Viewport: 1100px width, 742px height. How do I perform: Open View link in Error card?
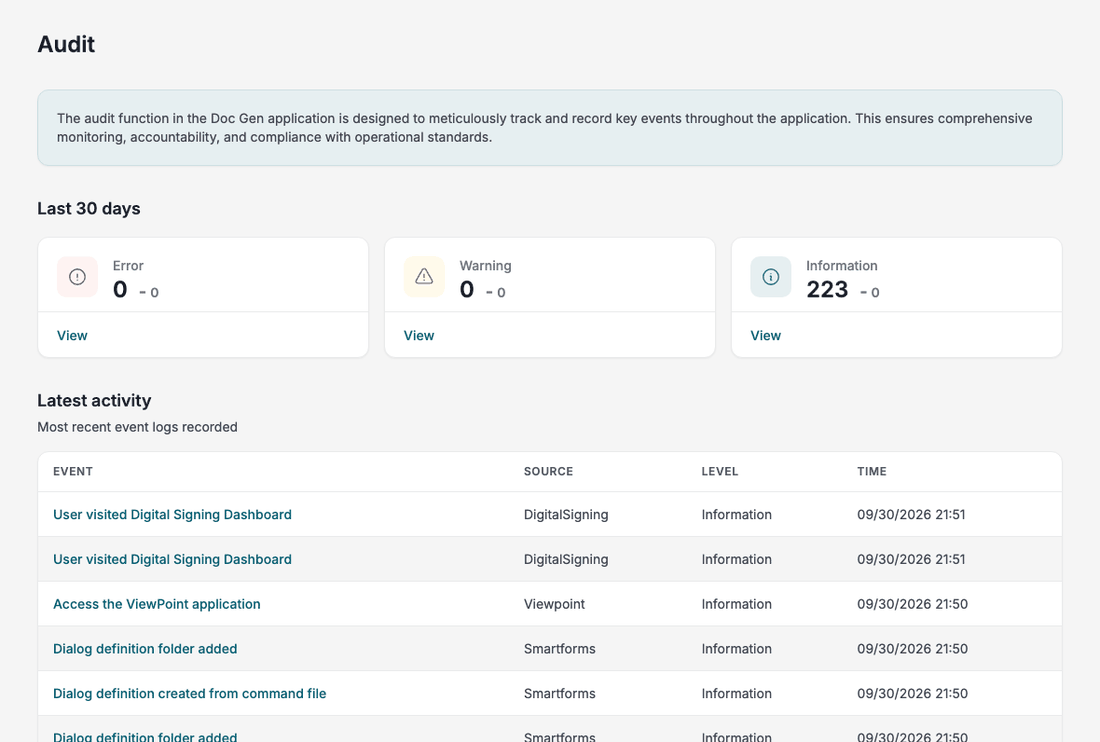pos(72,335)
